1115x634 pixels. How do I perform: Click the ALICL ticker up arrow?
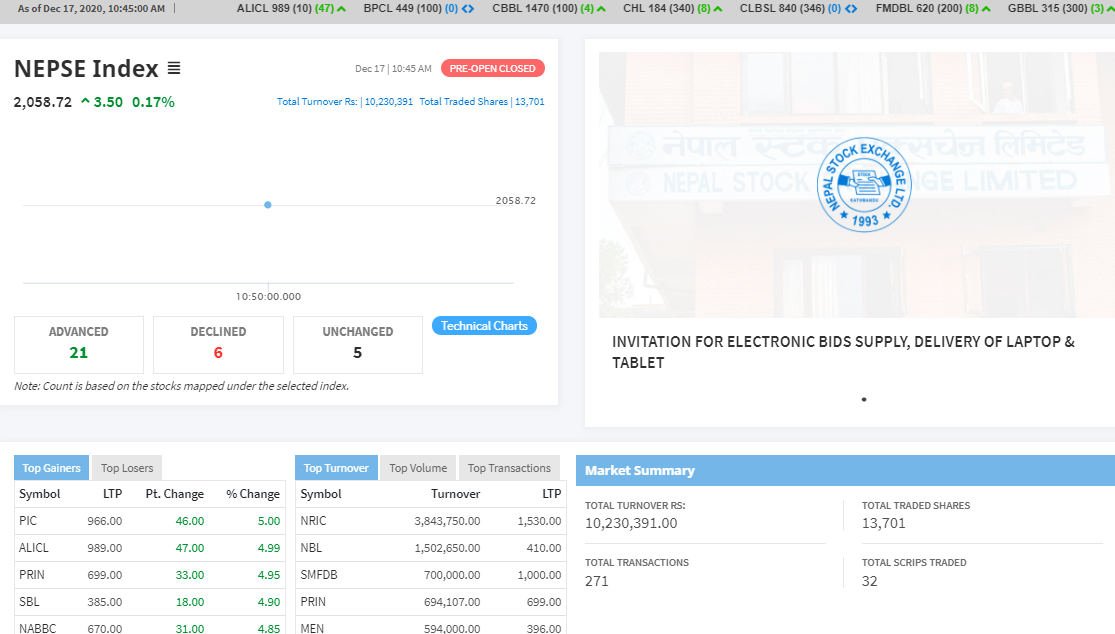(x=341, y=9)
